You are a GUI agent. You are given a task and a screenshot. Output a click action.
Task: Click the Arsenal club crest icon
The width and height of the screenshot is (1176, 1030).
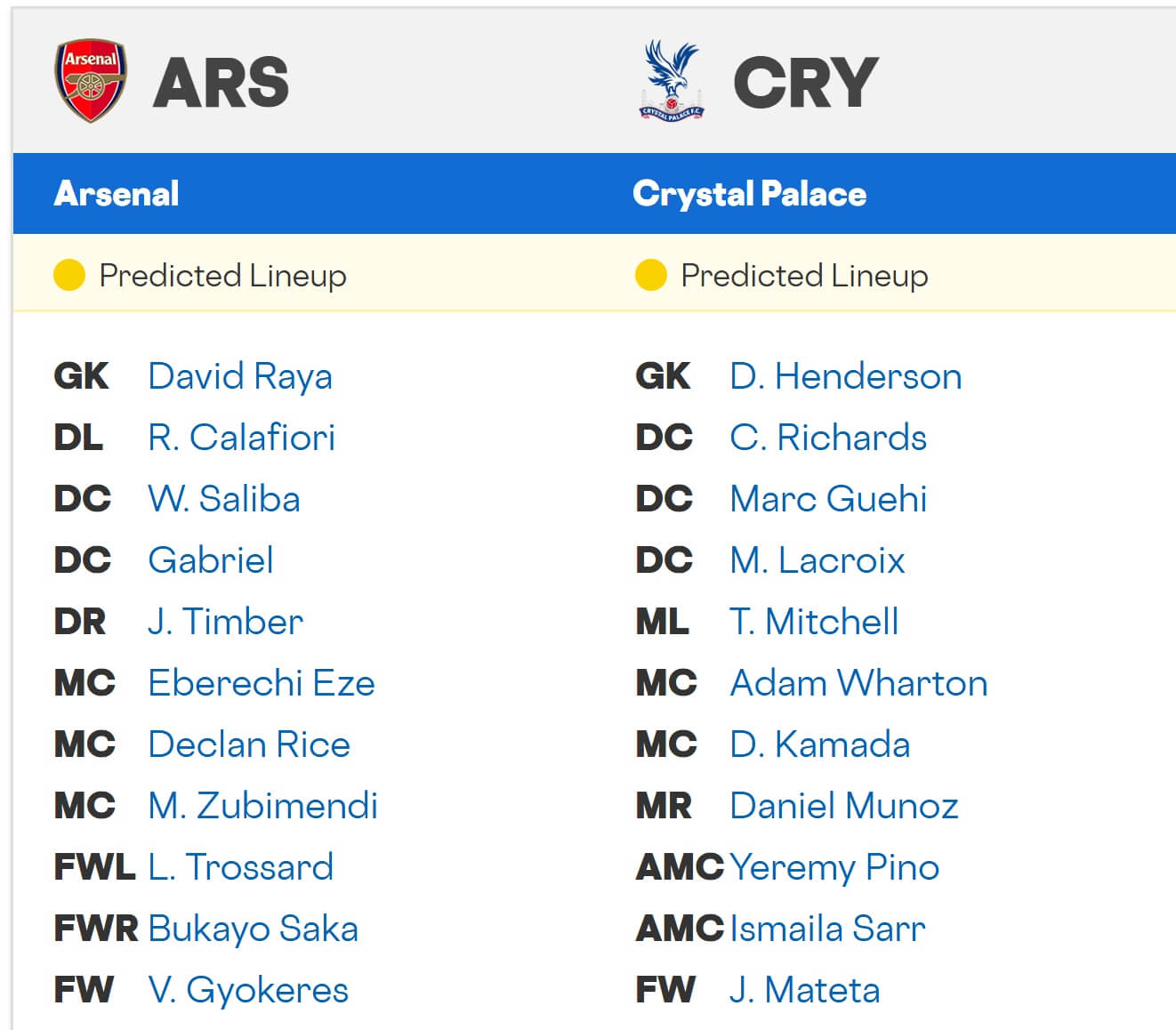(x=90, y=80)
